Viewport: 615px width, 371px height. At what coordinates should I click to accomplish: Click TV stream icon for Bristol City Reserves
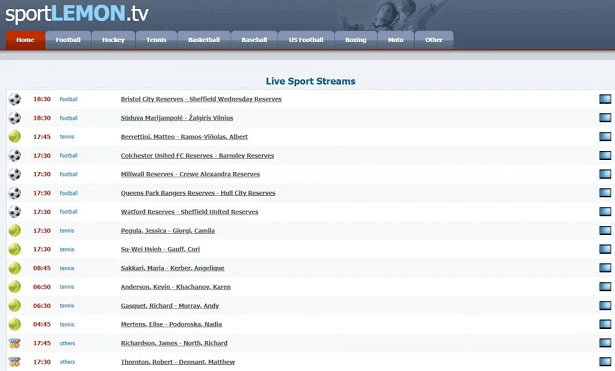(x=605, y=99)
